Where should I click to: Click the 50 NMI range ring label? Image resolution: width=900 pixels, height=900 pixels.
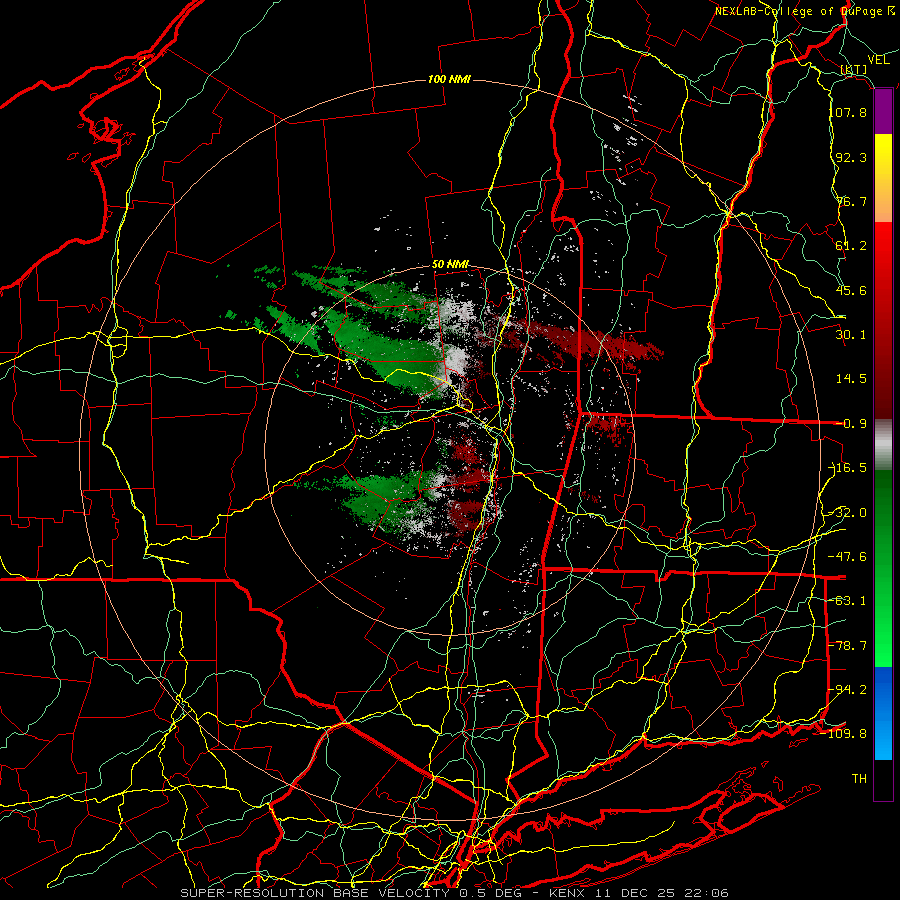point(450,265)
